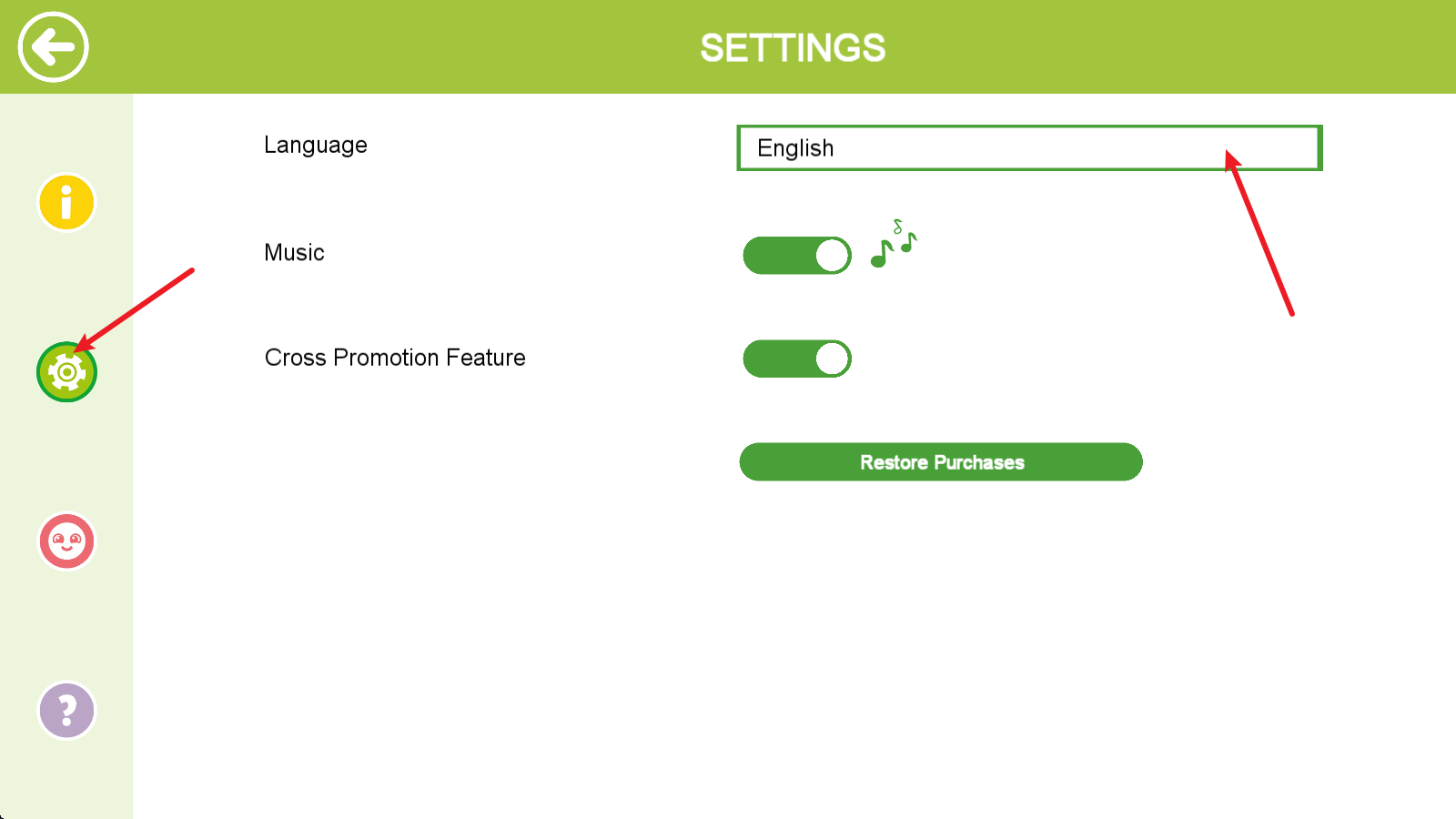The height and width of the screenshot is (819, 1456).
Task: Click the Cross Promotion toggle's white knob
Action: tap(832, 359)
